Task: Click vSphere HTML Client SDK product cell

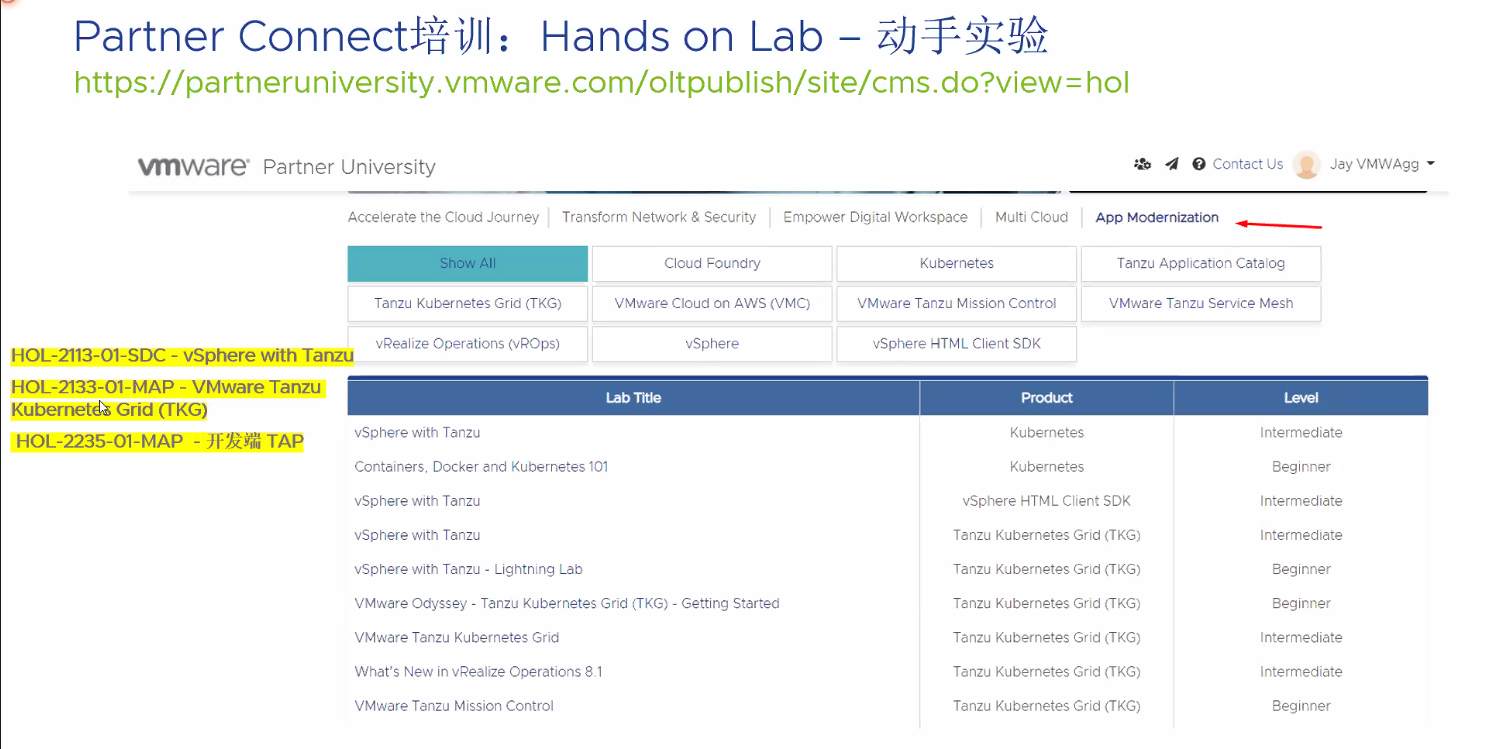Action: [1047, 501]
